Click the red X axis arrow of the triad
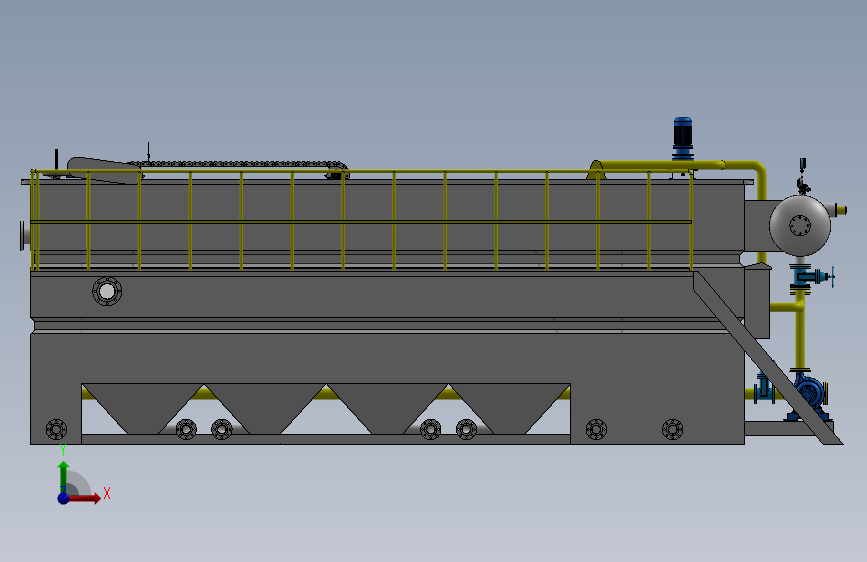The height and width of the screenshot is (562, 867). [85, 498]
